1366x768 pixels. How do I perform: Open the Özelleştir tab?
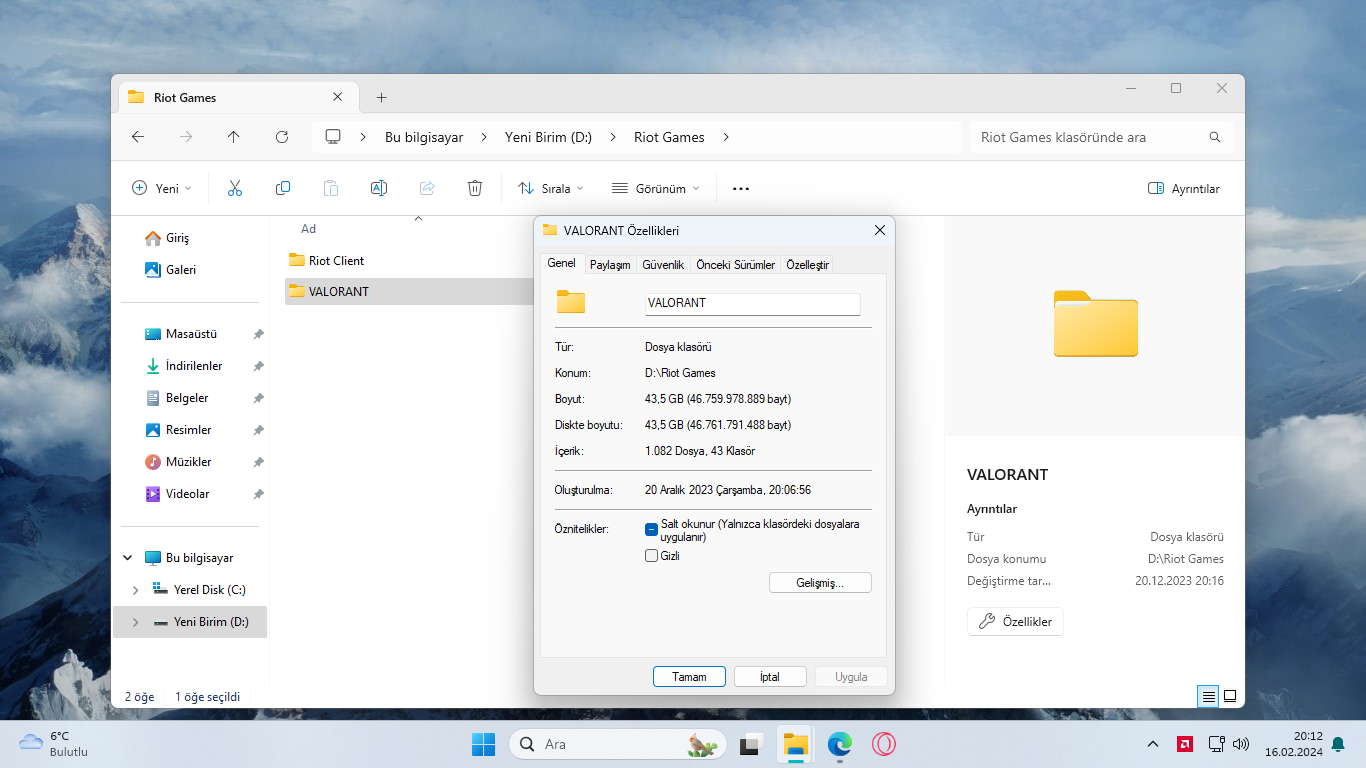point(807,265)
